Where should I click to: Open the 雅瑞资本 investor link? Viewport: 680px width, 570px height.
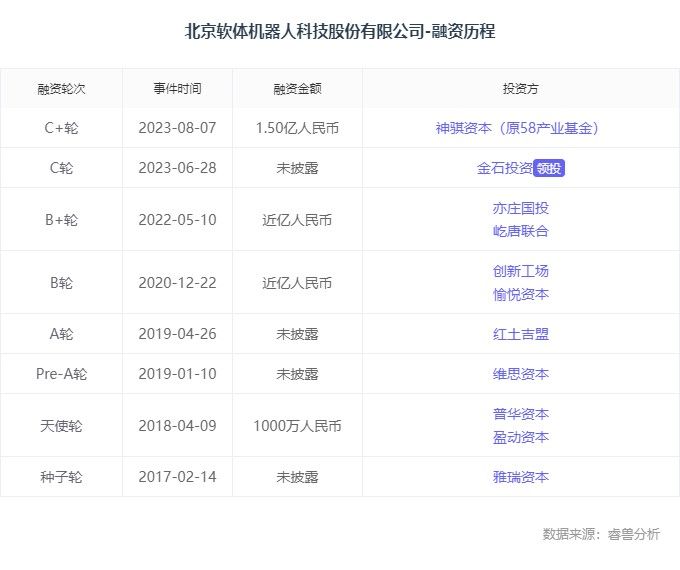coord(520,477)
